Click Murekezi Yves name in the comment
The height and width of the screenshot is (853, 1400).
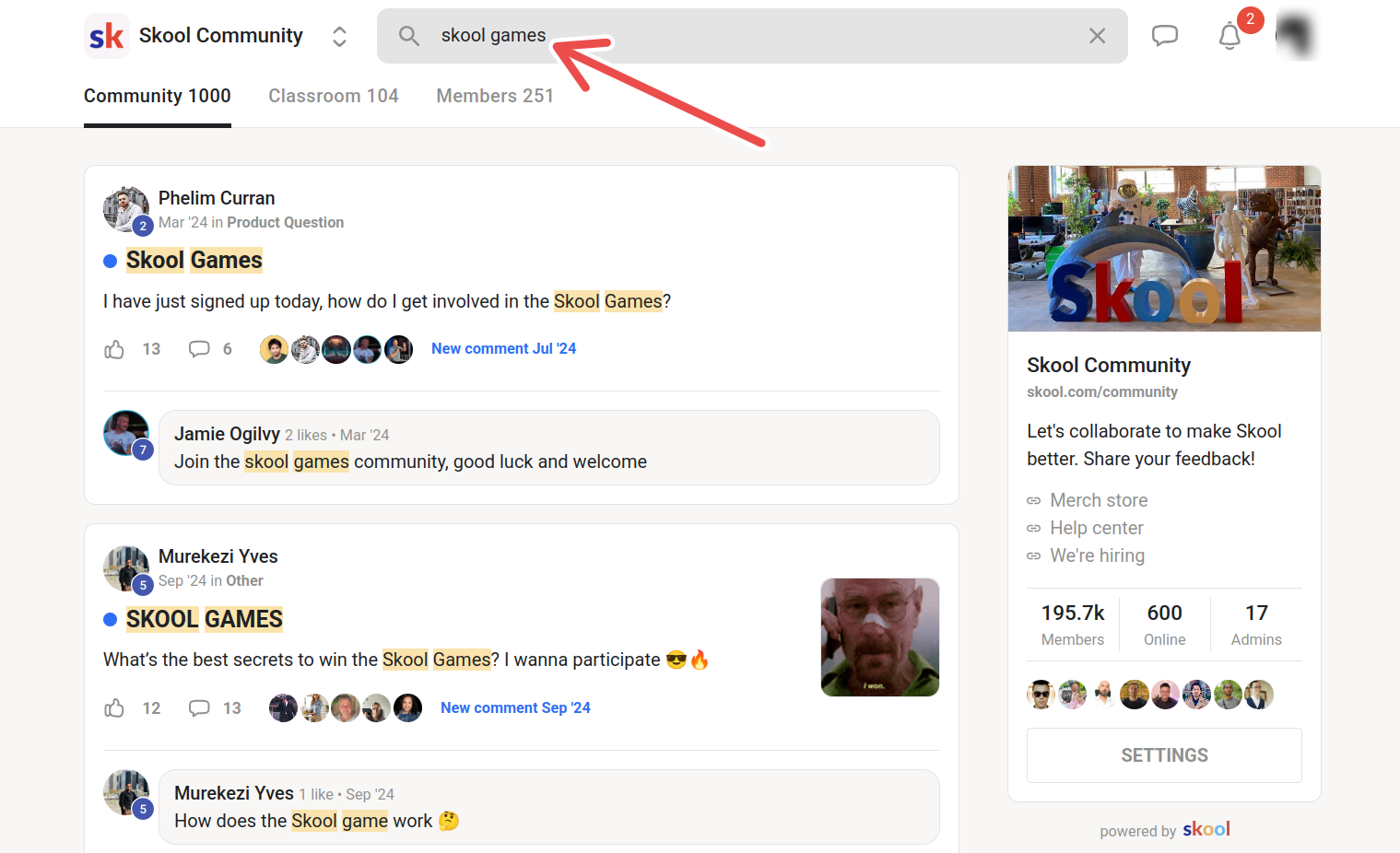[x=234, y=793]
